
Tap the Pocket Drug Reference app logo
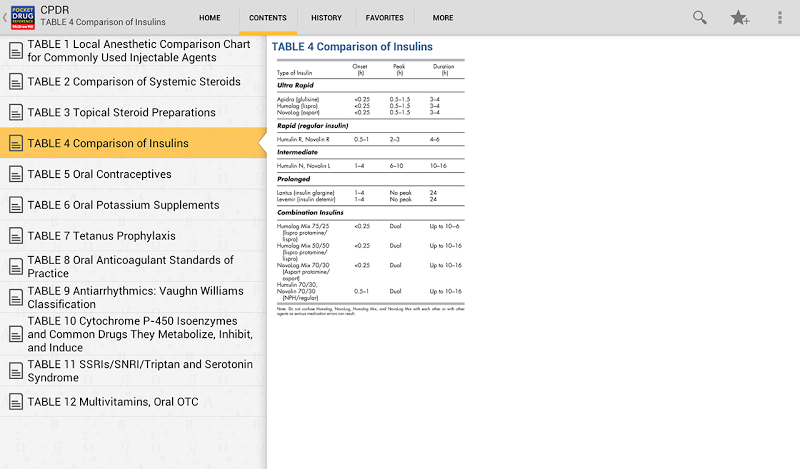coord(23,17)
